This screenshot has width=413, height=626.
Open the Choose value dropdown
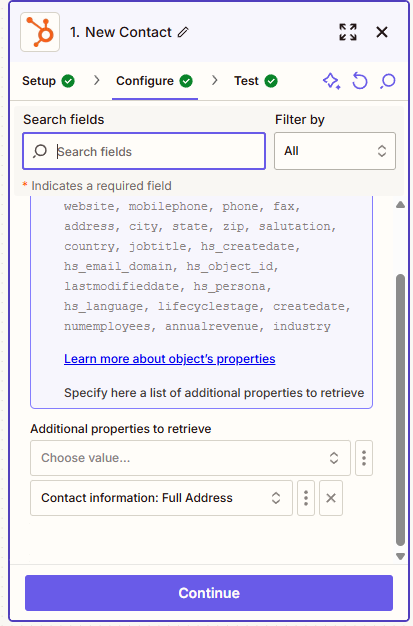[x=191, y=458]
